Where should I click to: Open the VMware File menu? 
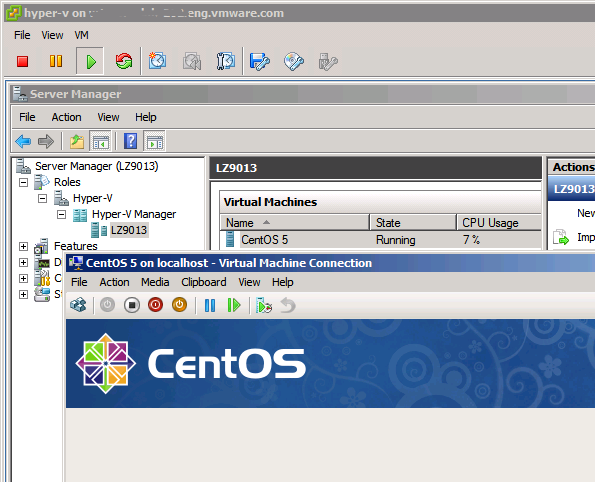(x=22, y=35)
